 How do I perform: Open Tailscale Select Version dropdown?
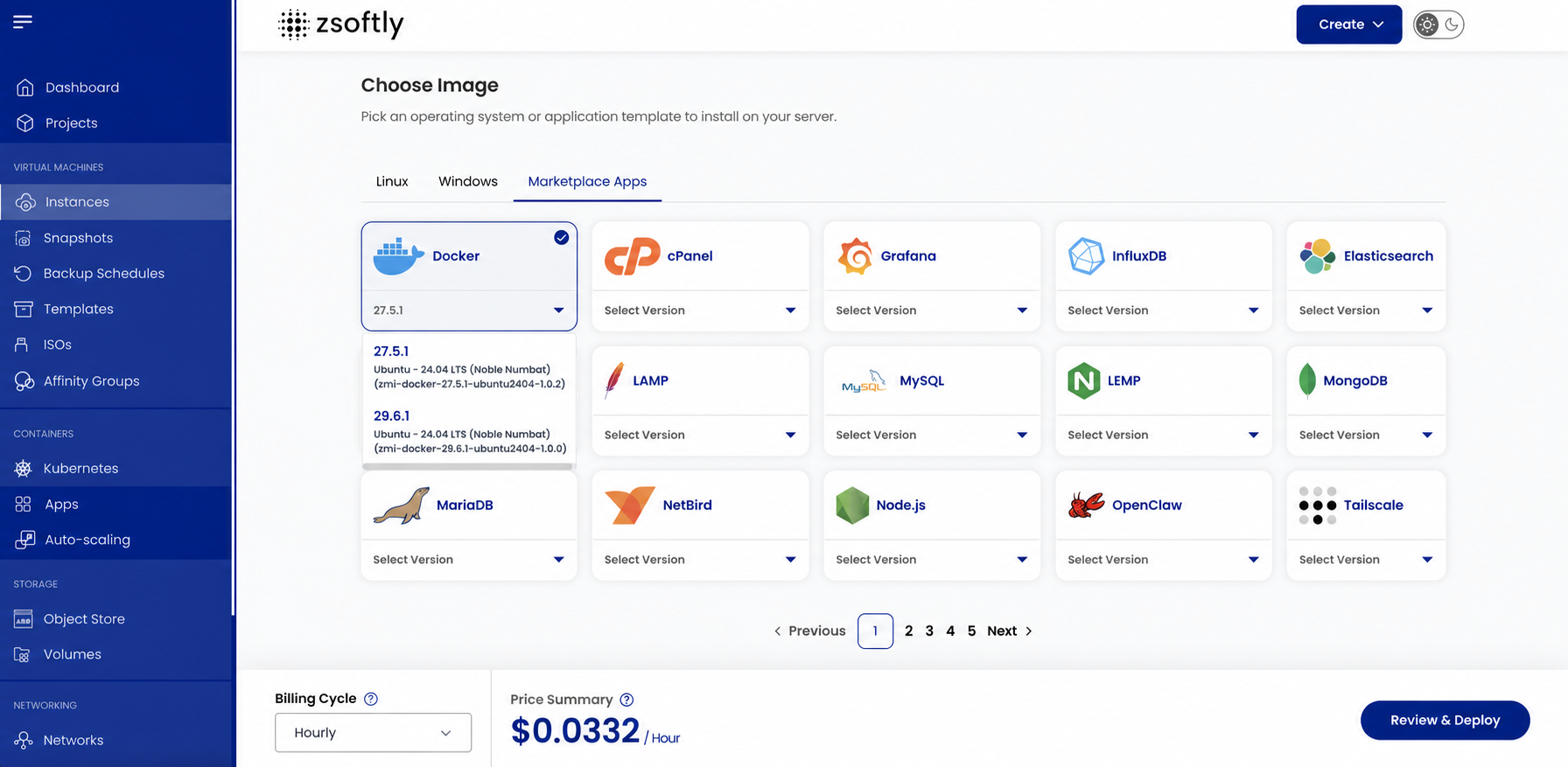tap(1366, 560)
